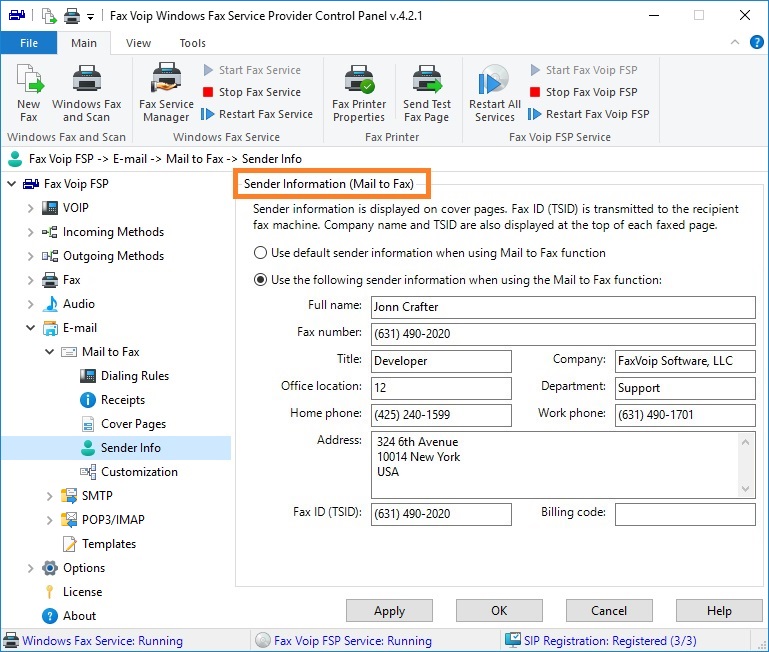Expand the Options tree node
This screenshot has height=652, width=769.
30,568
